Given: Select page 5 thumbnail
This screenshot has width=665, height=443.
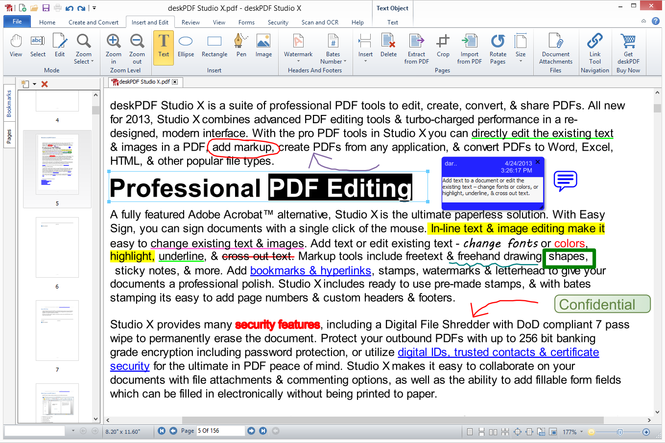Looking at the screenshot, I should pyautogui.click(x=57, y=164).
